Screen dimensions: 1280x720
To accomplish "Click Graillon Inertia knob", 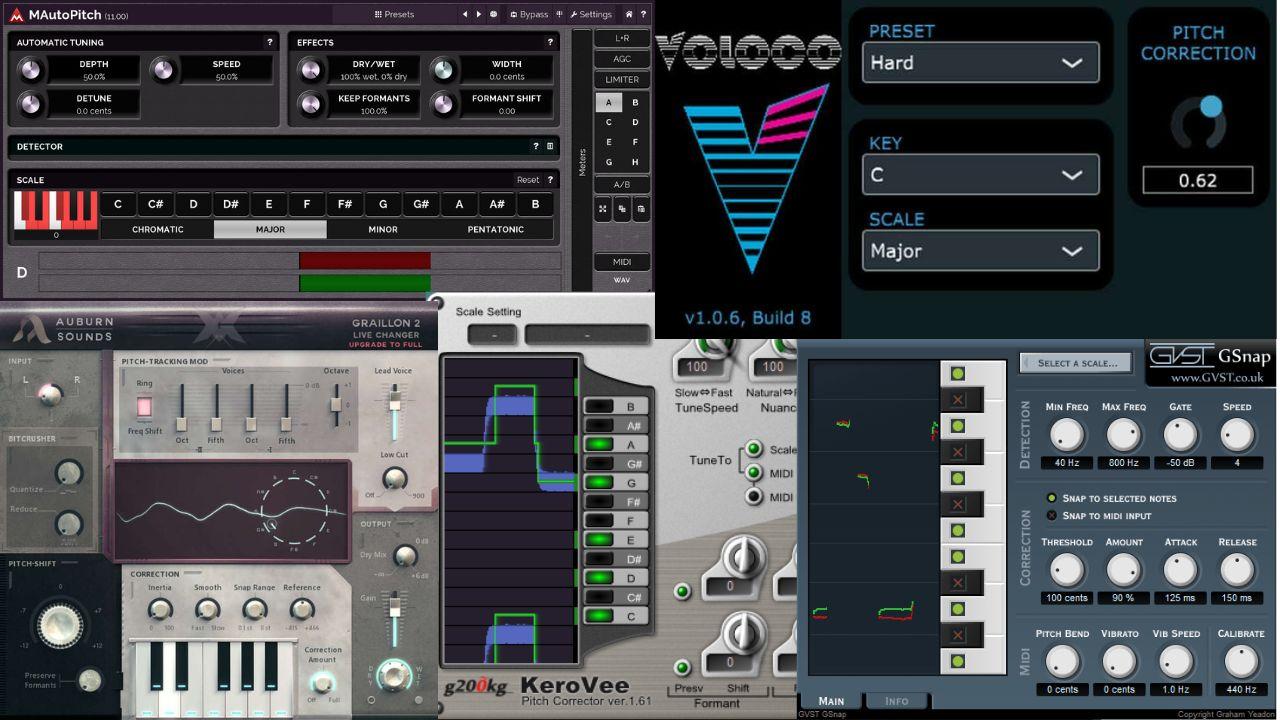I will click(160, 609).
